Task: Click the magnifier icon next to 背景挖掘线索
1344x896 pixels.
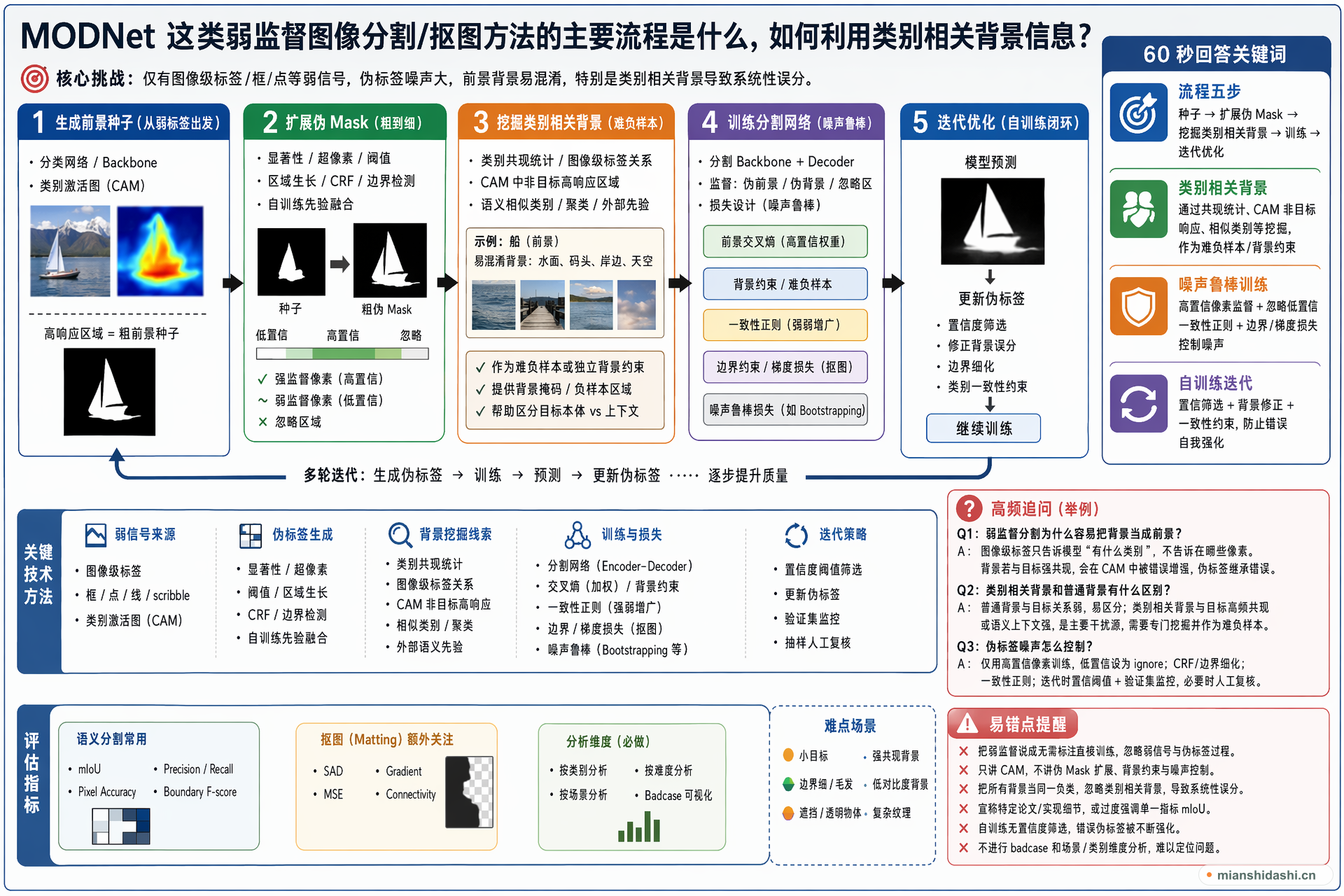Action: 400,535
